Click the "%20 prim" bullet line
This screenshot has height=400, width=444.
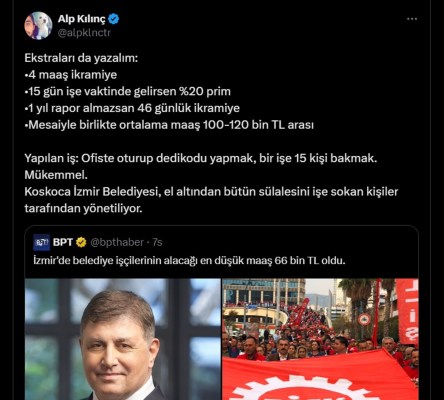click(x=127, y=91)
